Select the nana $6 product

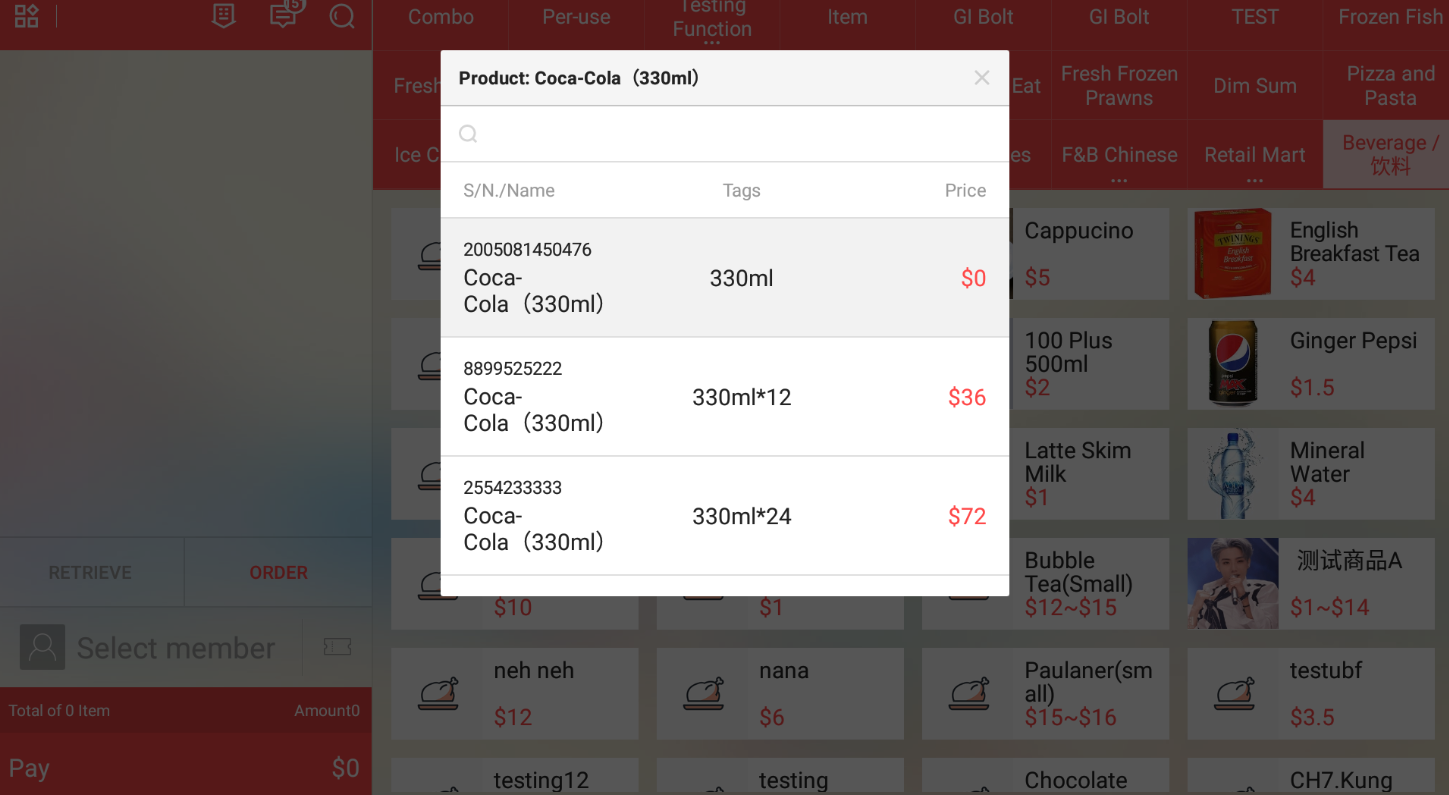point(780,694)
